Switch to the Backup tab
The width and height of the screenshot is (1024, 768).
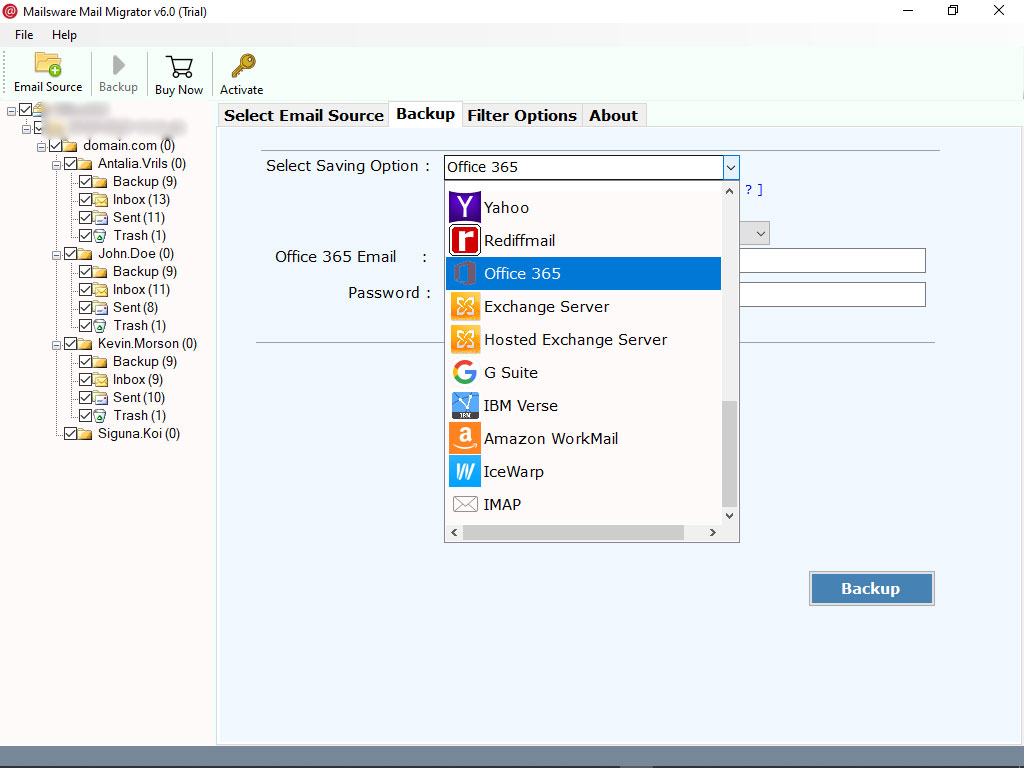[425, 114]
